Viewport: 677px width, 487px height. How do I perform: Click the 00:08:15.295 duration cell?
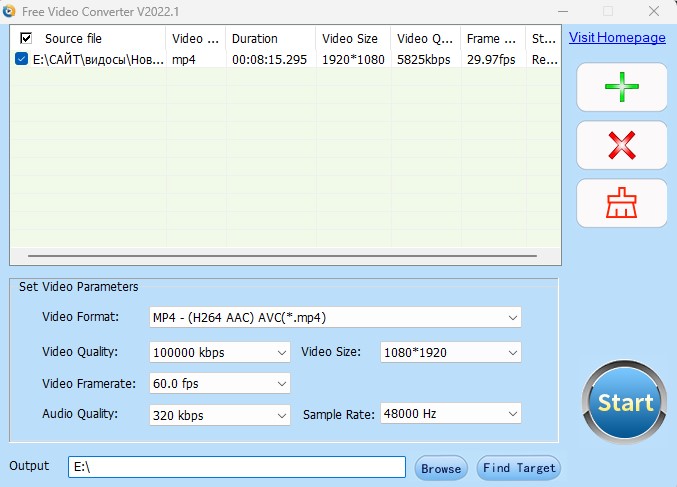tap(269, 59)
